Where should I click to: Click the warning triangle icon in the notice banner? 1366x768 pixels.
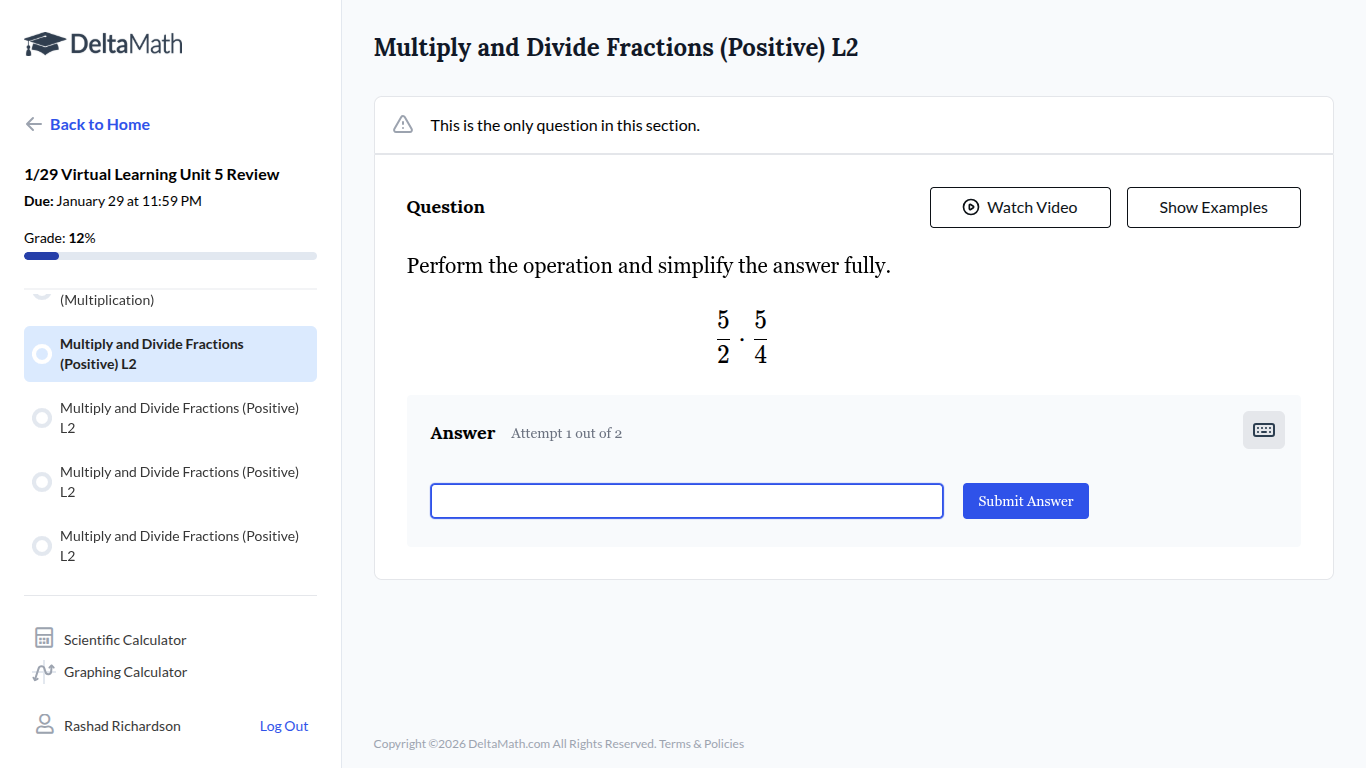click(403, 124)
